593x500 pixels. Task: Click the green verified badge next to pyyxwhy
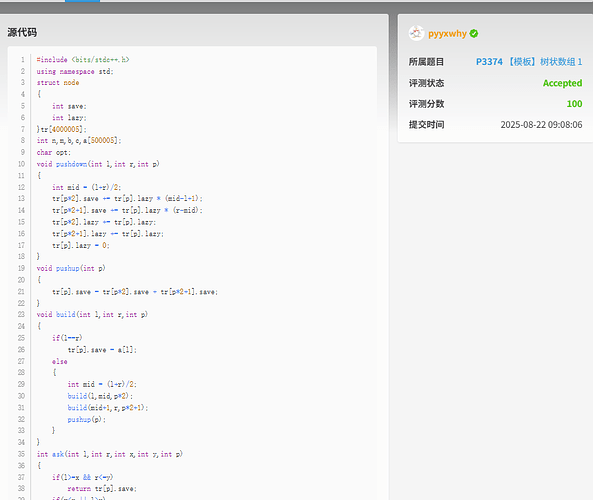point(473,34)
